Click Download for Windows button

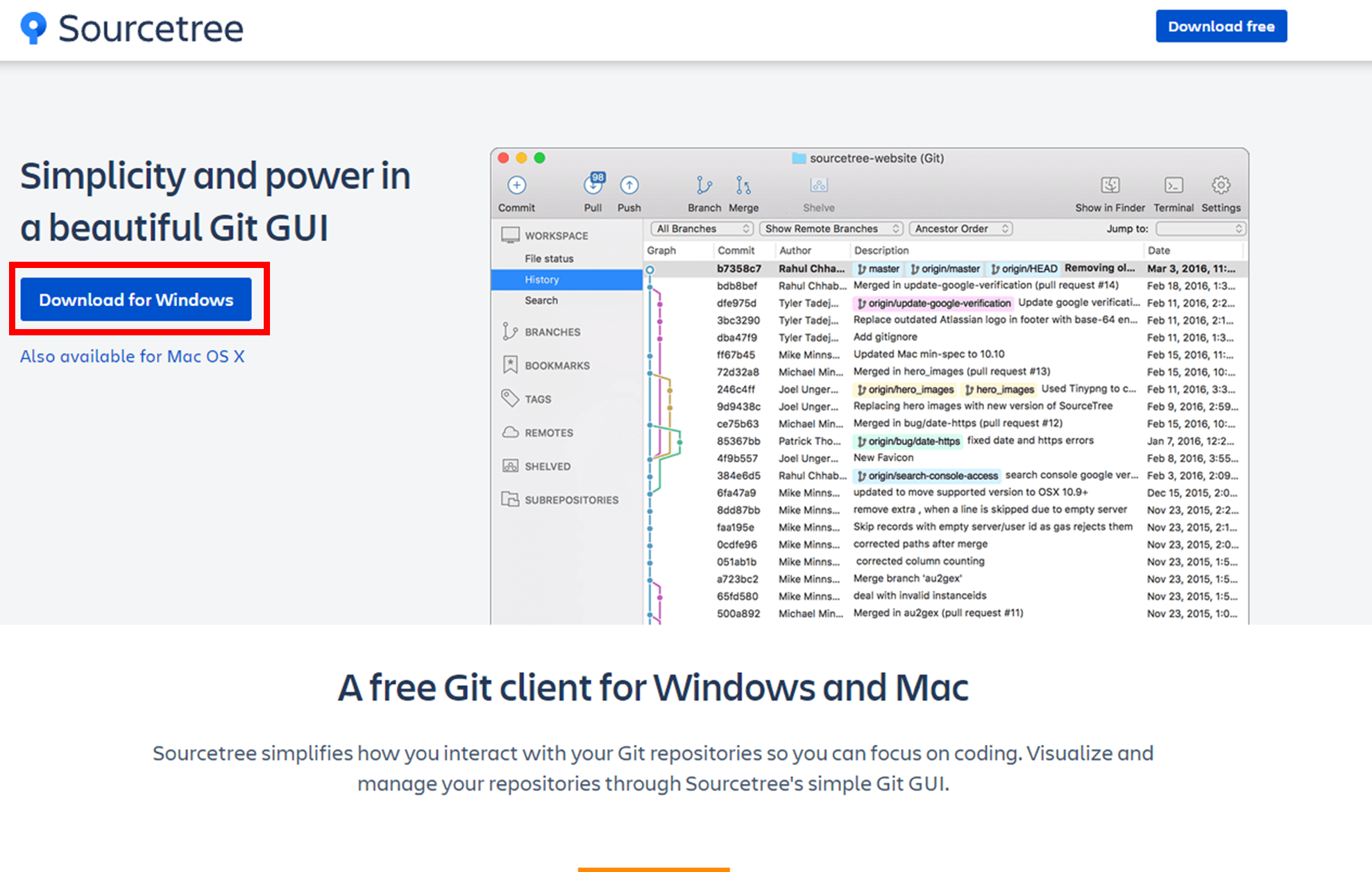[136, 299]
